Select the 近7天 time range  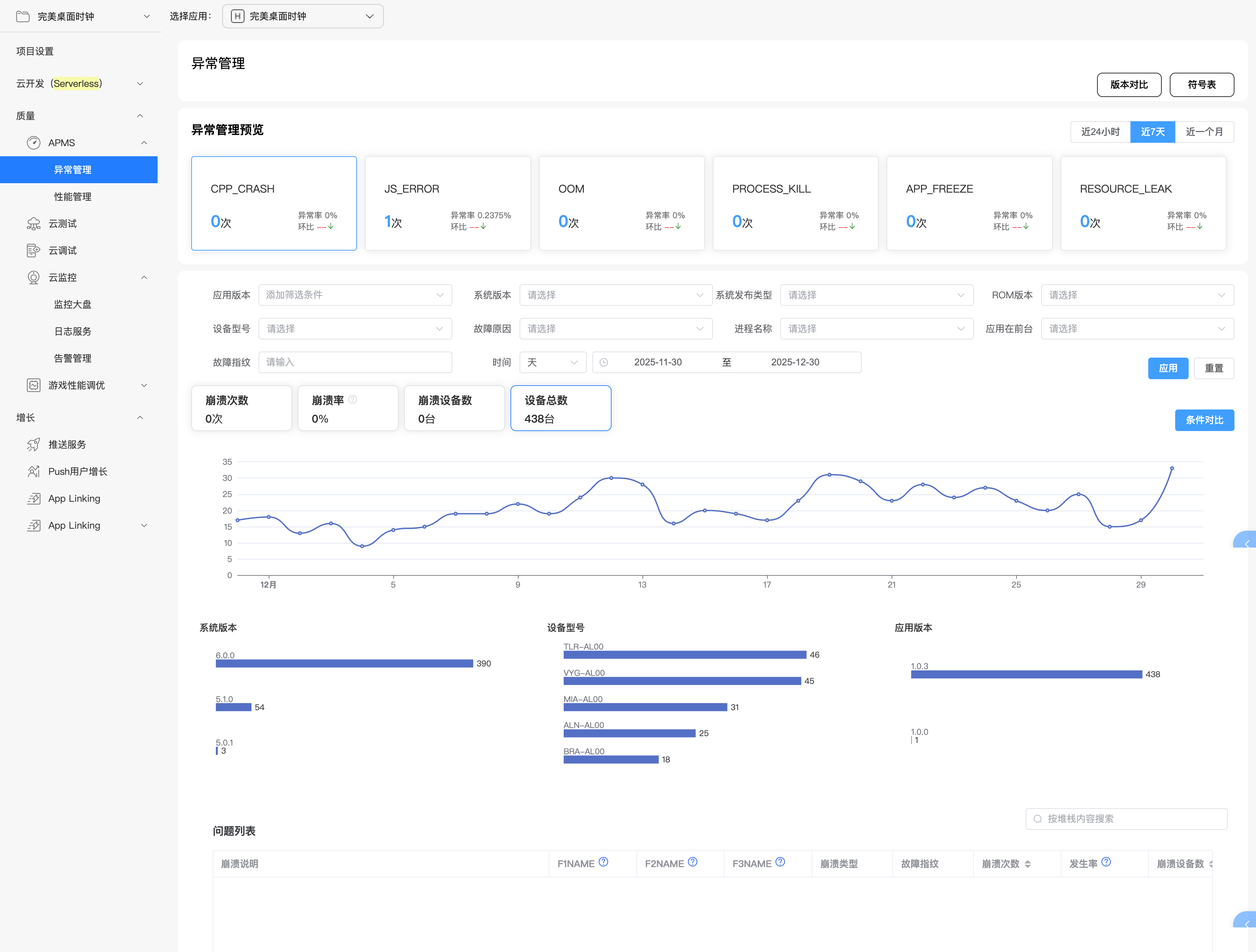[1153, 132]
